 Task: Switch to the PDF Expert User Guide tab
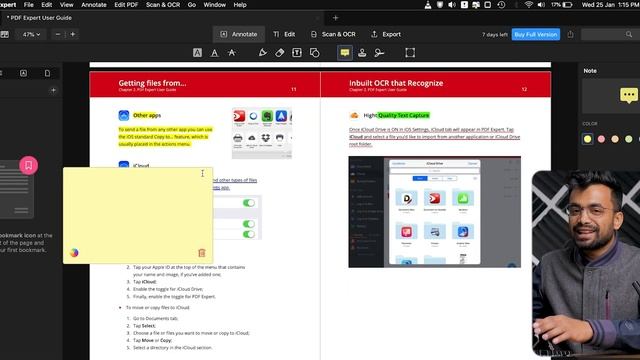pyautogui.click(x=162, y=18)
